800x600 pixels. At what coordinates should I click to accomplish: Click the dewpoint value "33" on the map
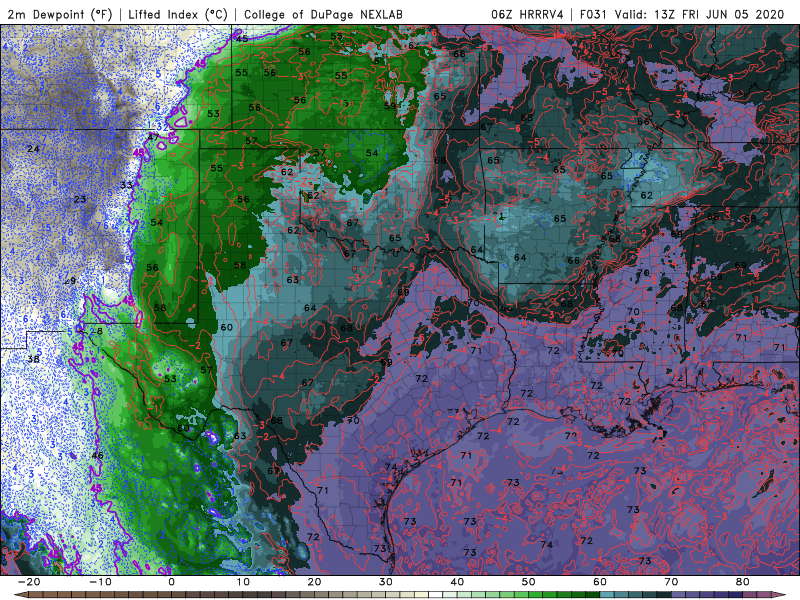pos(127,185)
